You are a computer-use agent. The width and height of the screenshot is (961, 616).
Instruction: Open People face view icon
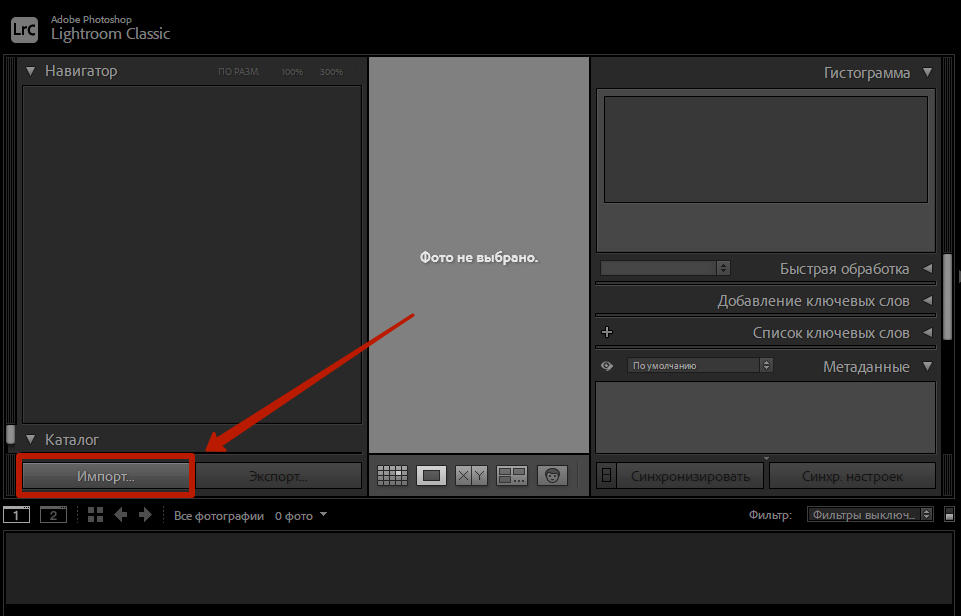(552, 476)
